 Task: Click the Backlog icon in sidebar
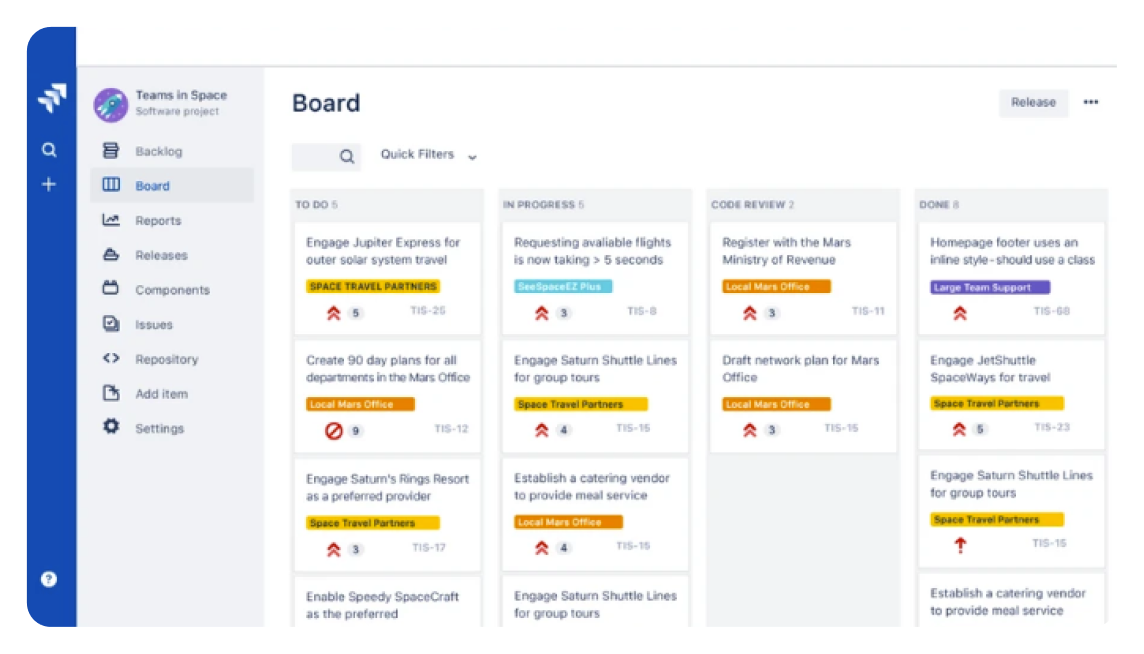coord(111,152)
